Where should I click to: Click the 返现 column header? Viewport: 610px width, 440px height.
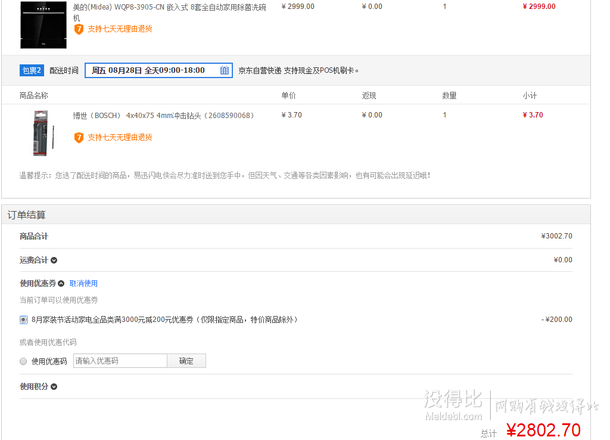369,96
